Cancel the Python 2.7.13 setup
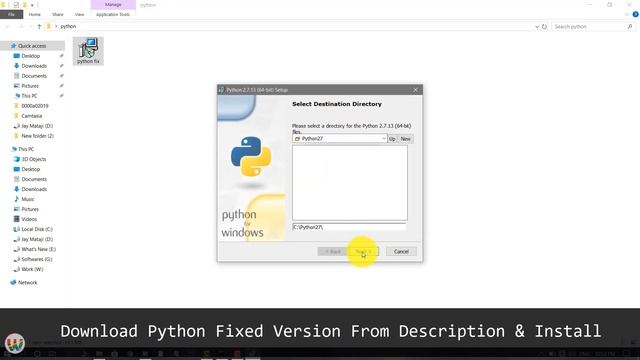The width and height of the screenshot is (640, 360). [401, 251]
